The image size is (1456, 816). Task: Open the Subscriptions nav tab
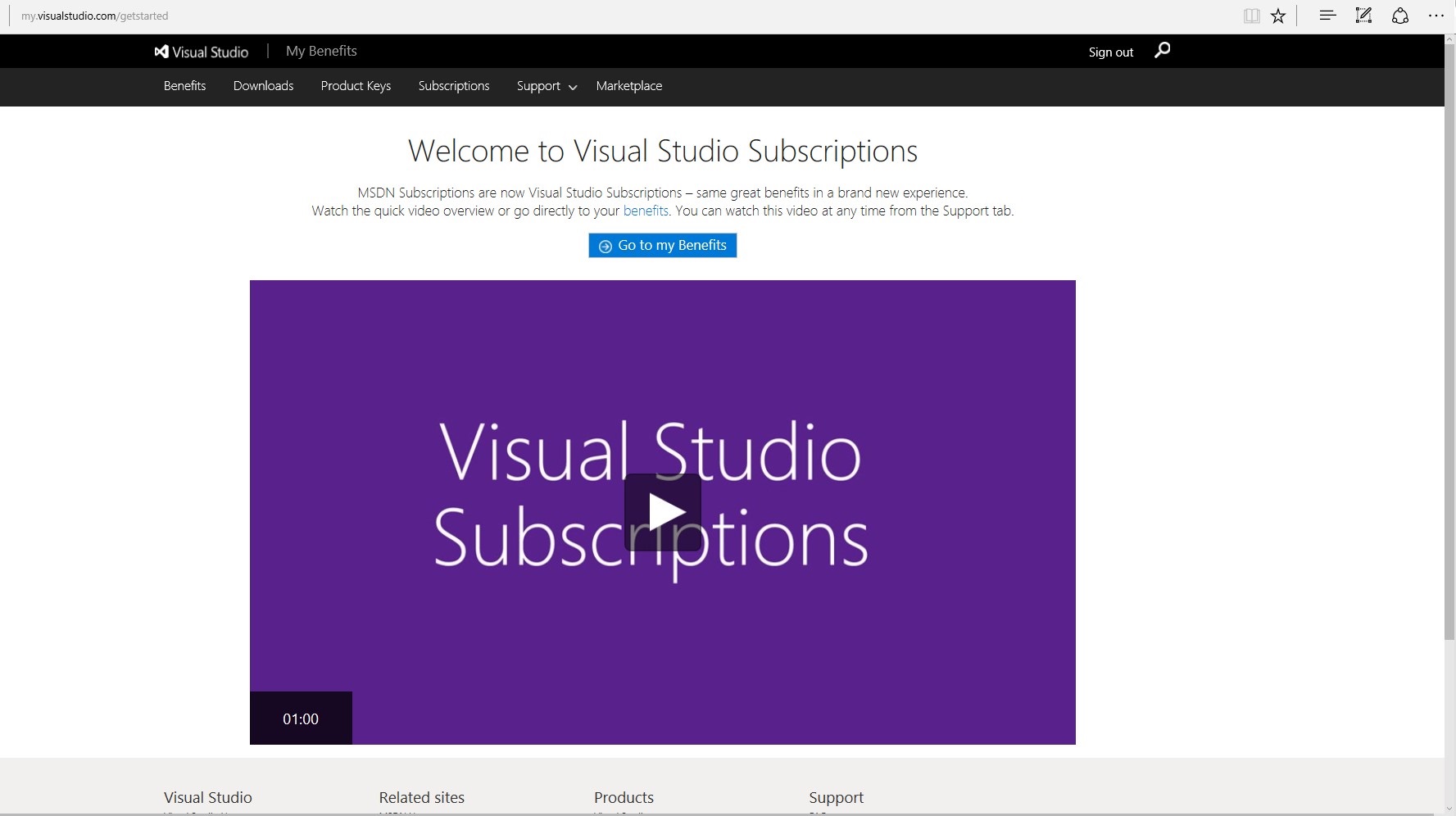coord(454,86)
